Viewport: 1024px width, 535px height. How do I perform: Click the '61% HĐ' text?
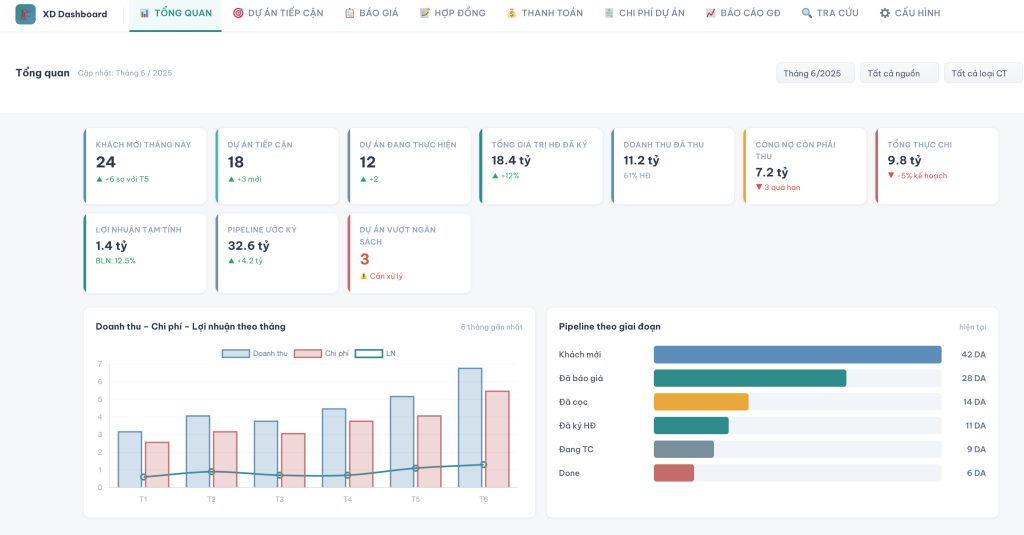[x=637, y=176]
